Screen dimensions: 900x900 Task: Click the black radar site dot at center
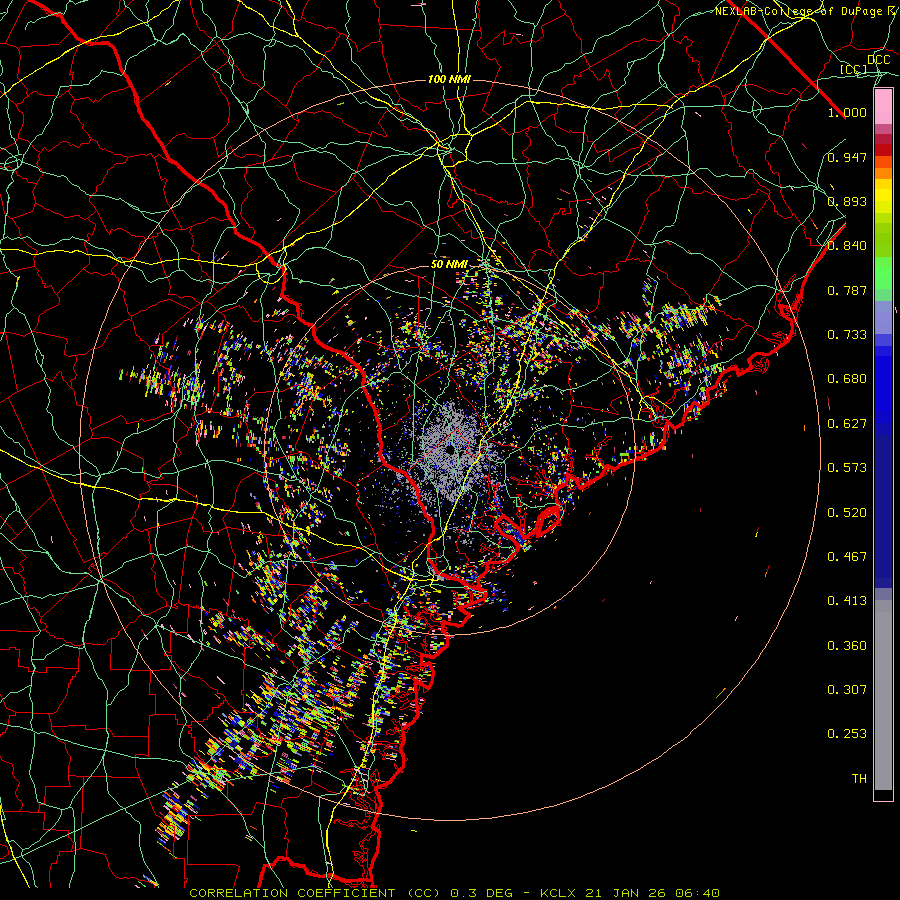450,450
